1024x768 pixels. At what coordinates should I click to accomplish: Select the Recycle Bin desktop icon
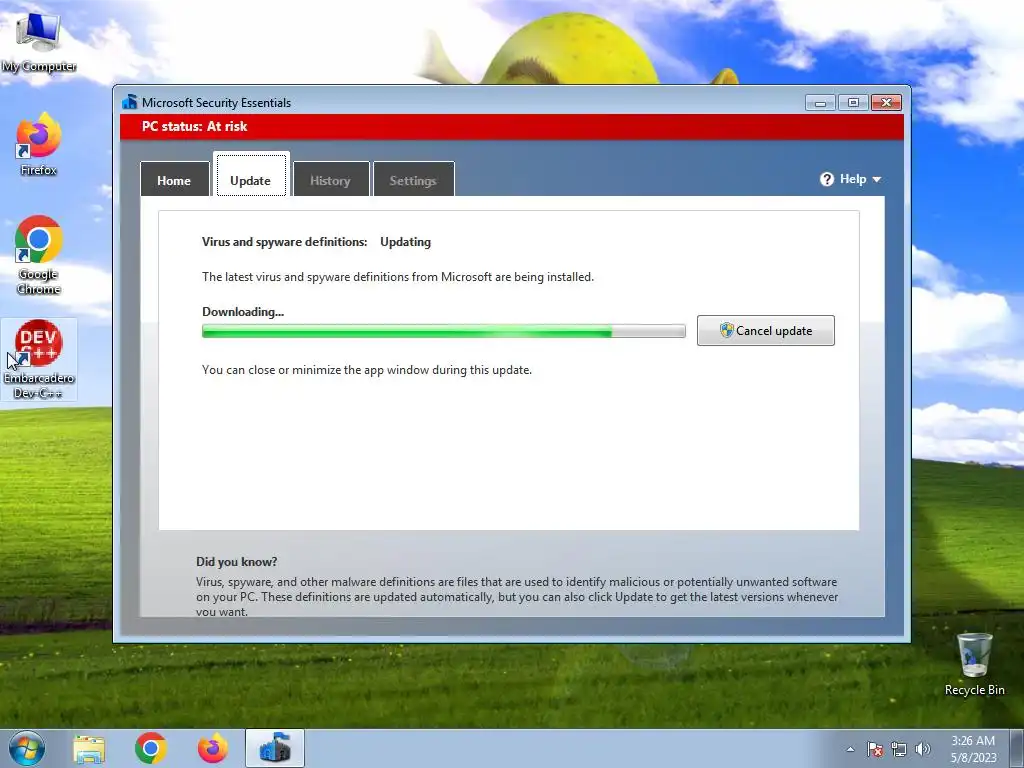tap(974, 664)
